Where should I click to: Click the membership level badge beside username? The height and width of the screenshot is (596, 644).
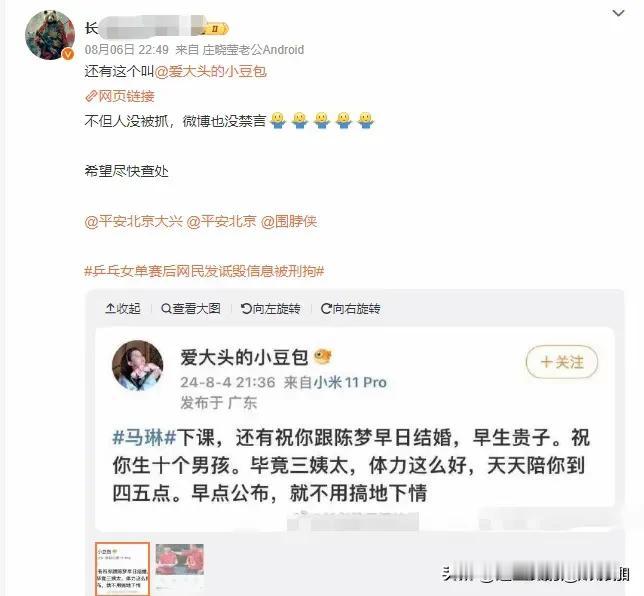(x=216, y=29)
